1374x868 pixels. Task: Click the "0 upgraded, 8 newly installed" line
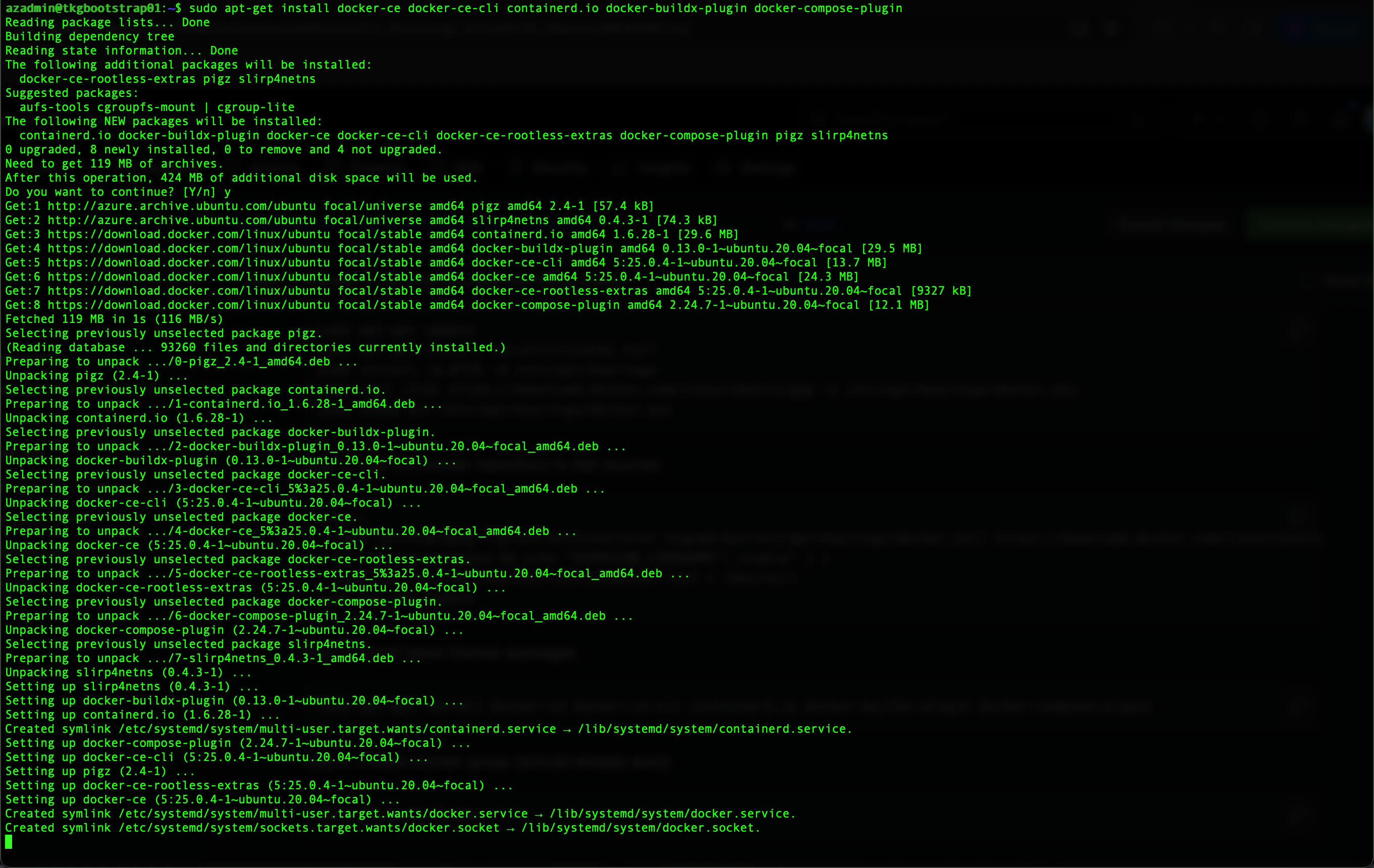[224, 149]
